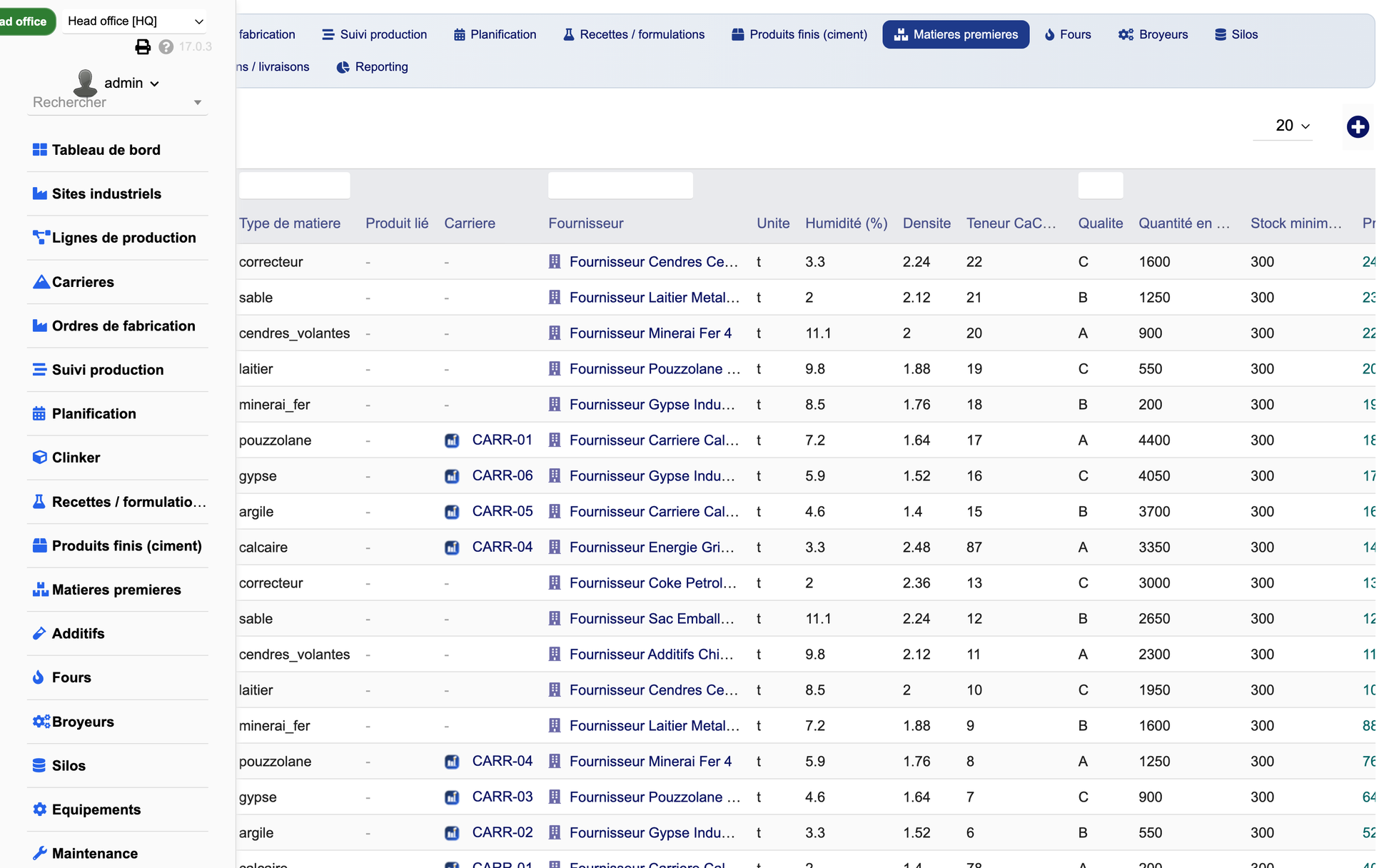This screenshot has width=1389, height=868.
Task: Click the Additifs icon in sidebar
Action: click(39, 633)
